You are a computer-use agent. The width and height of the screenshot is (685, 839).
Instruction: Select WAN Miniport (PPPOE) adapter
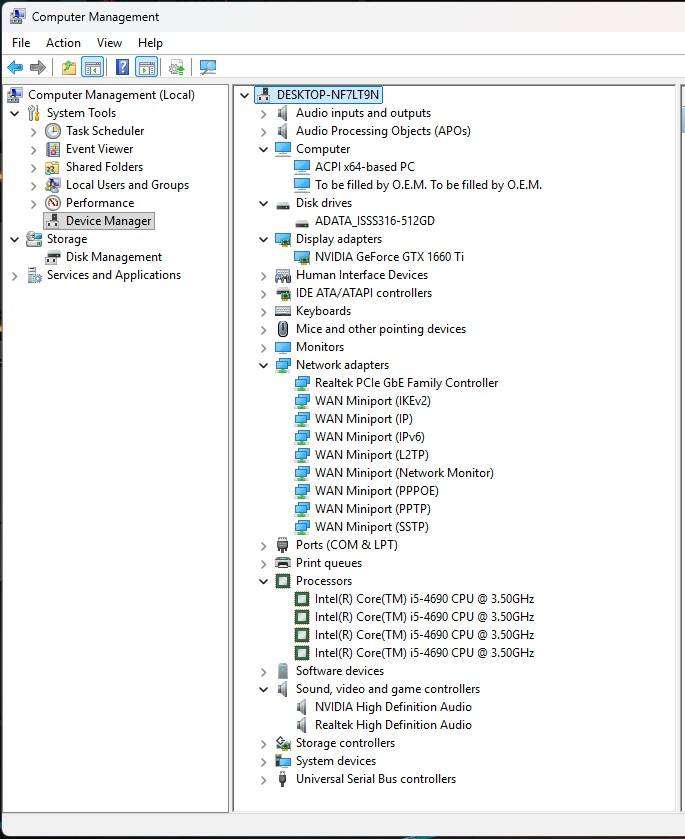(377, 491)
